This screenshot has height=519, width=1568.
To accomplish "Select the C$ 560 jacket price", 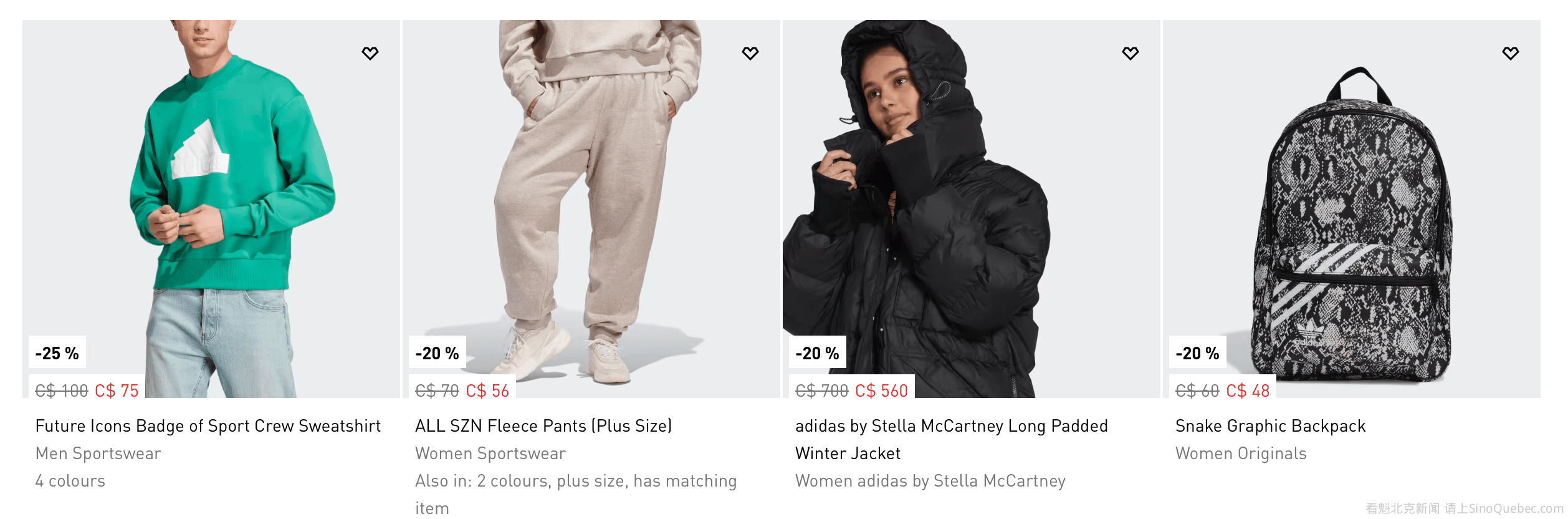I will click(x=881, y=391).
